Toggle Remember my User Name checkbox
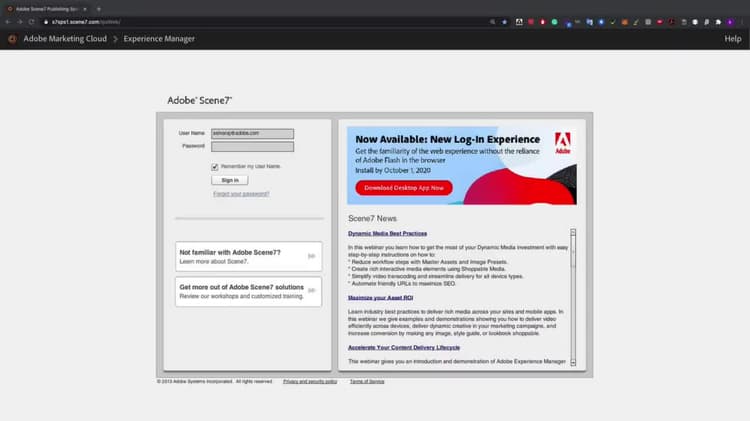Image resolution: width=750 pixels, height=421 pixels. 215,166
